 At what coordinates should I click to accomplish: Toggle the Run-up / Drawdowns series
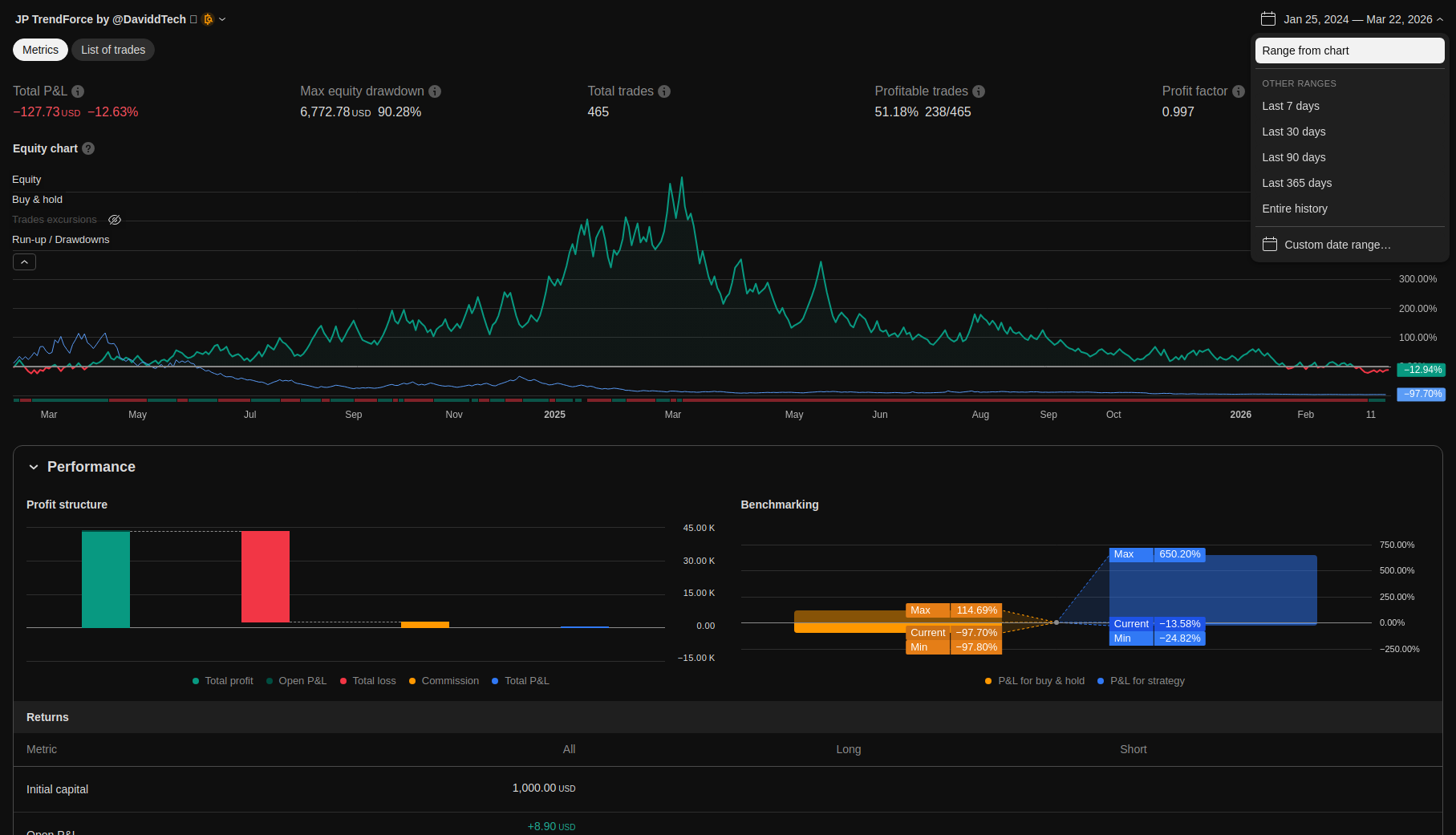click(60, 240)
